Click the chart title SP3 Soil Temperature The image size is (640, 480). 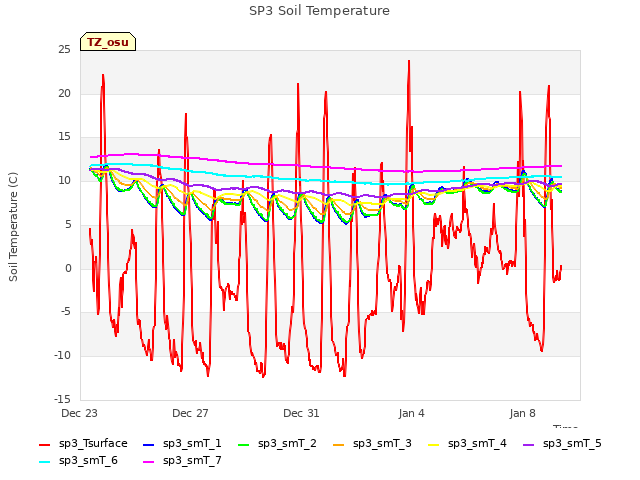(x=319, y=11)
